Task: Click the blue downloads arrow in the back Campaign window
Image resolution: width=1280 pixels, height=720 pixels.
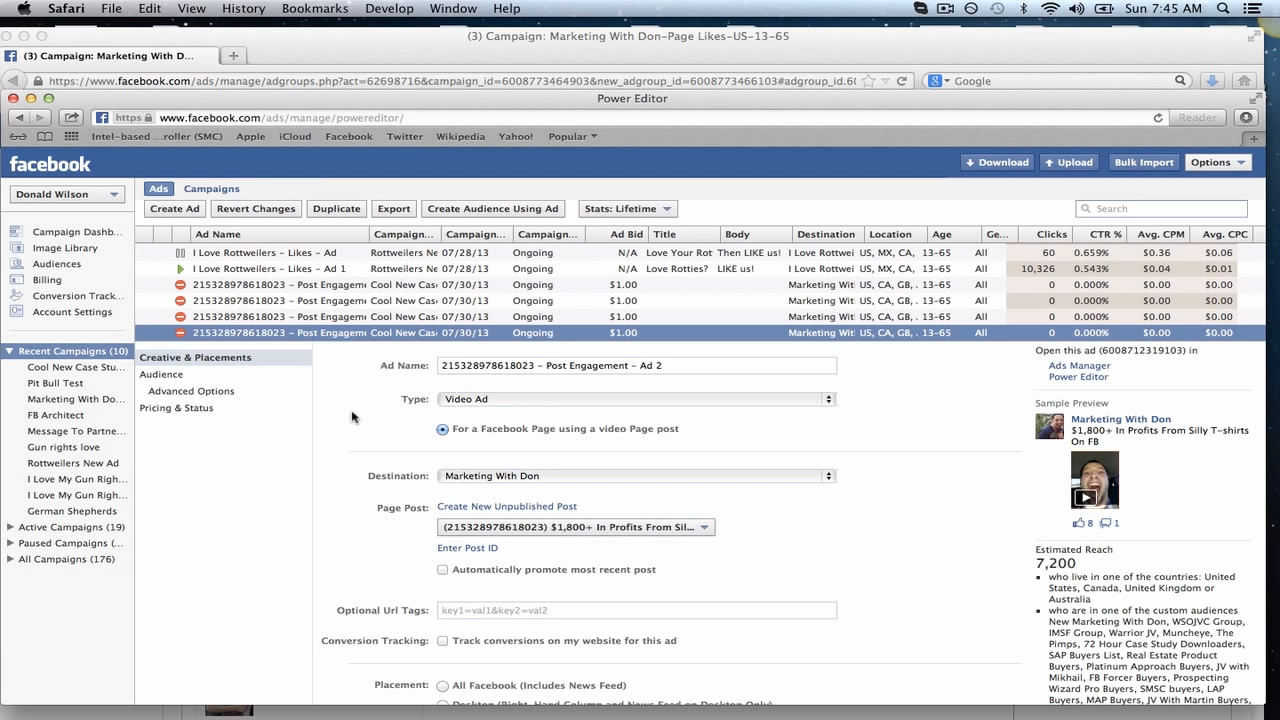Action: [1211, 81]
